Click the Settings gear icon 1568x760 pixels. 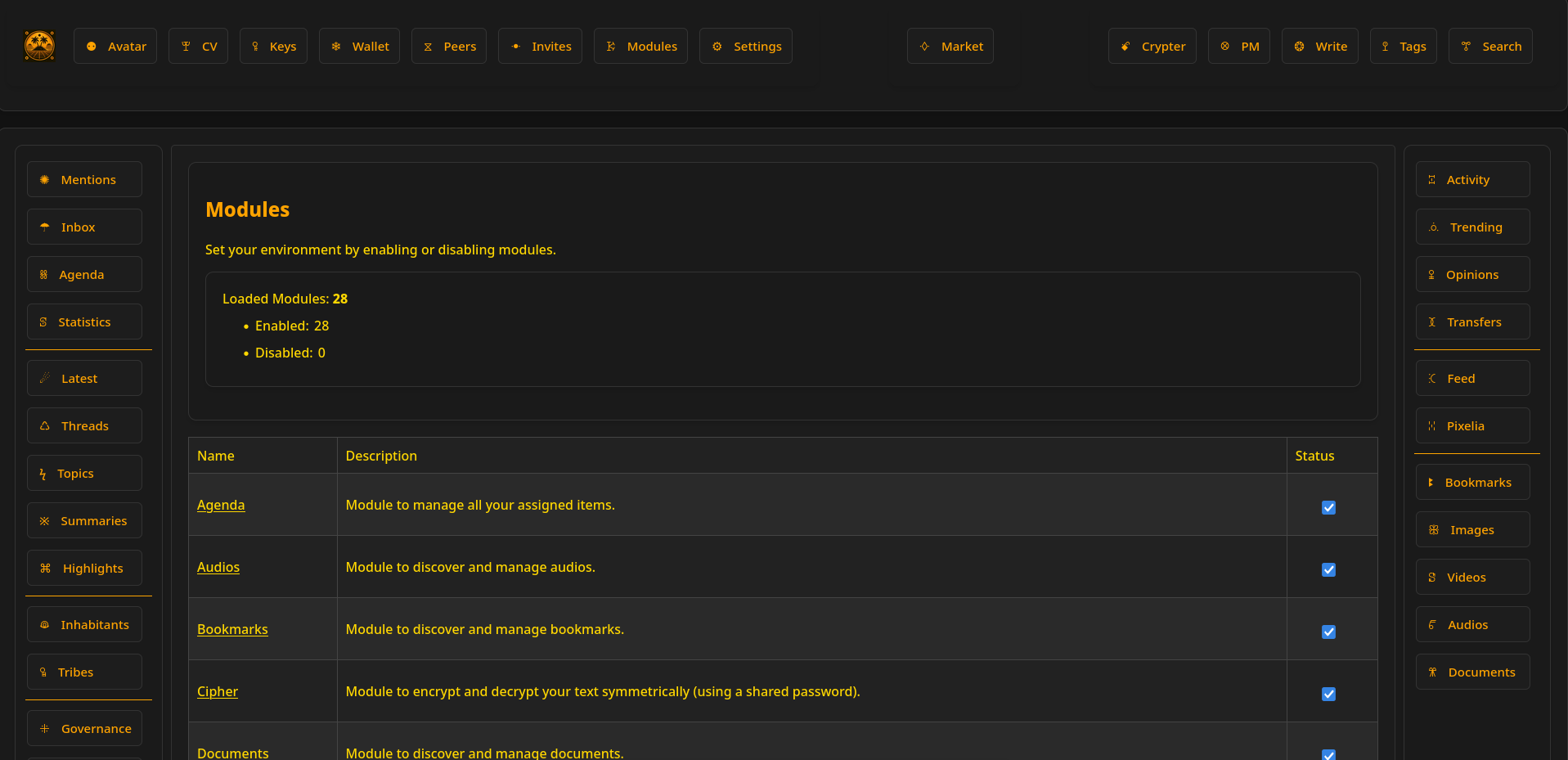coord(717,47)
